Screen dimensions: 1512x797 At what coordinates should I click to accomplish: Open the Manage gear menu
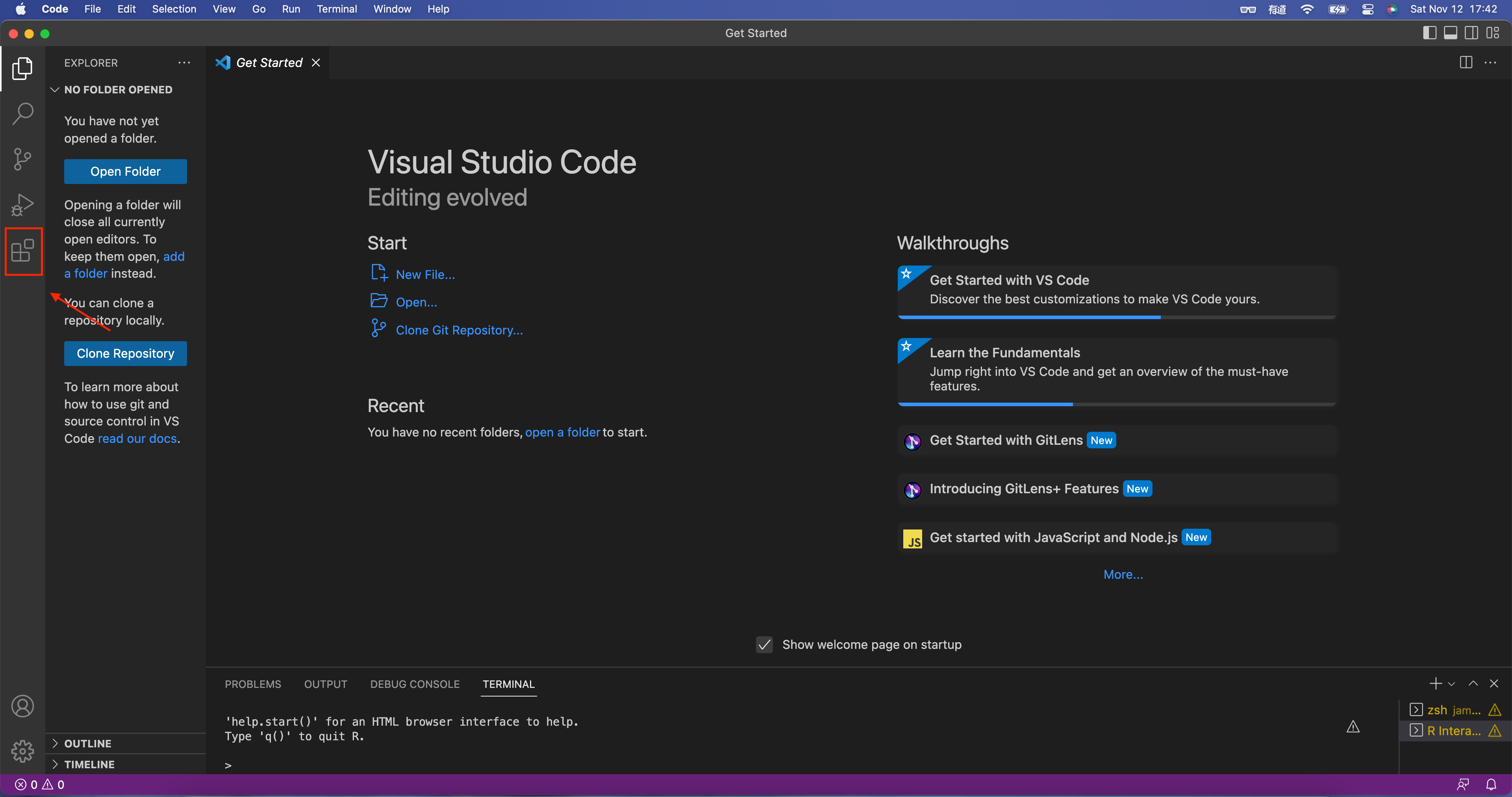[22, 751]
